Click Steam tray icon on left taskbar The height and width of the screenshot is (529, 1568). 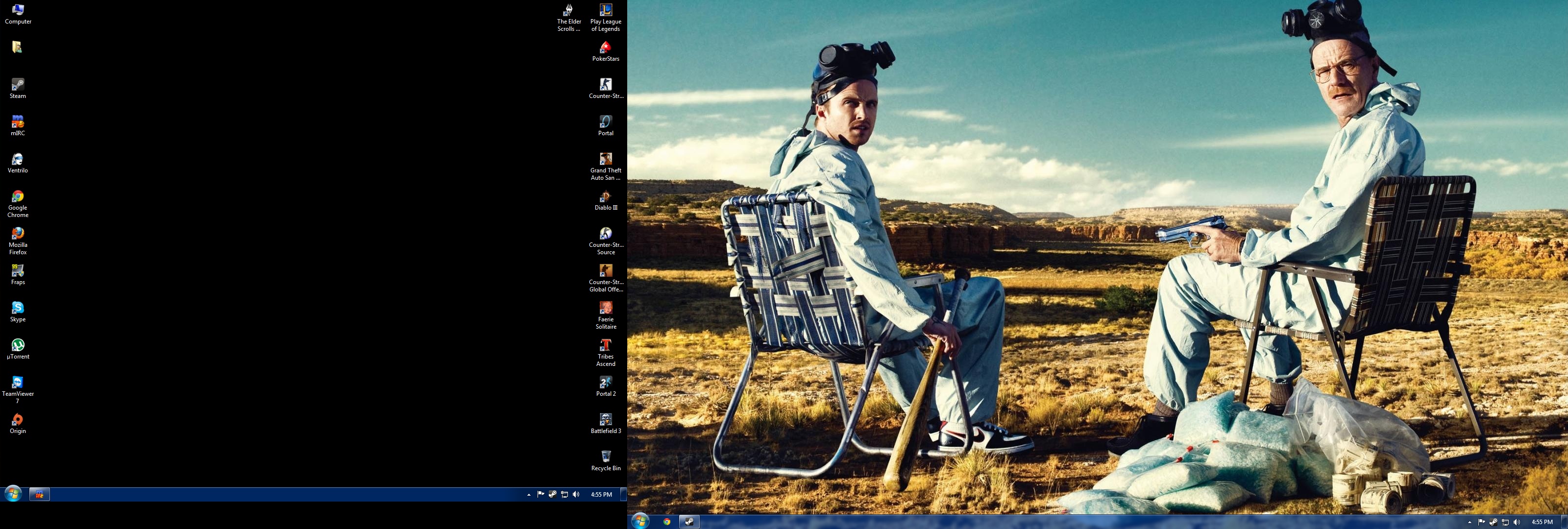click(552, 494)
